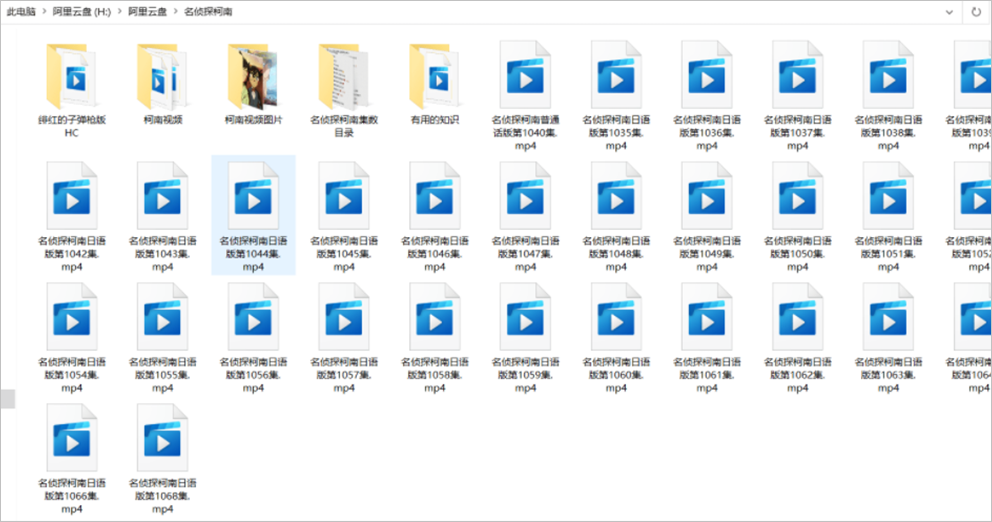Viewport: 992px width, 522px height.
Task: Select the 日语版第1049集.mp4 video file
Action: point(707,217)
